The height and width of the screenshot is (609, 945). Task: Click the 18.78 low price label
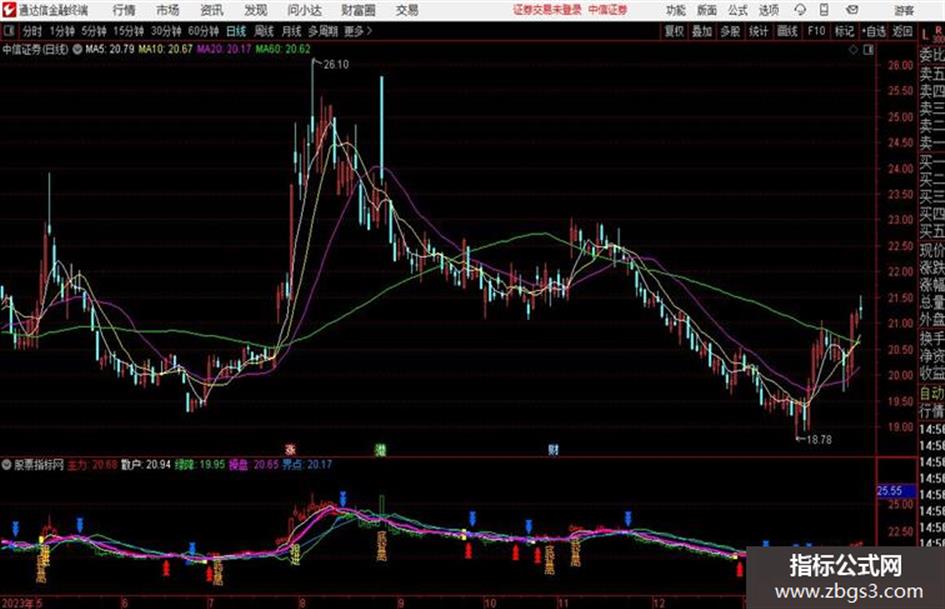coord(818,440)
